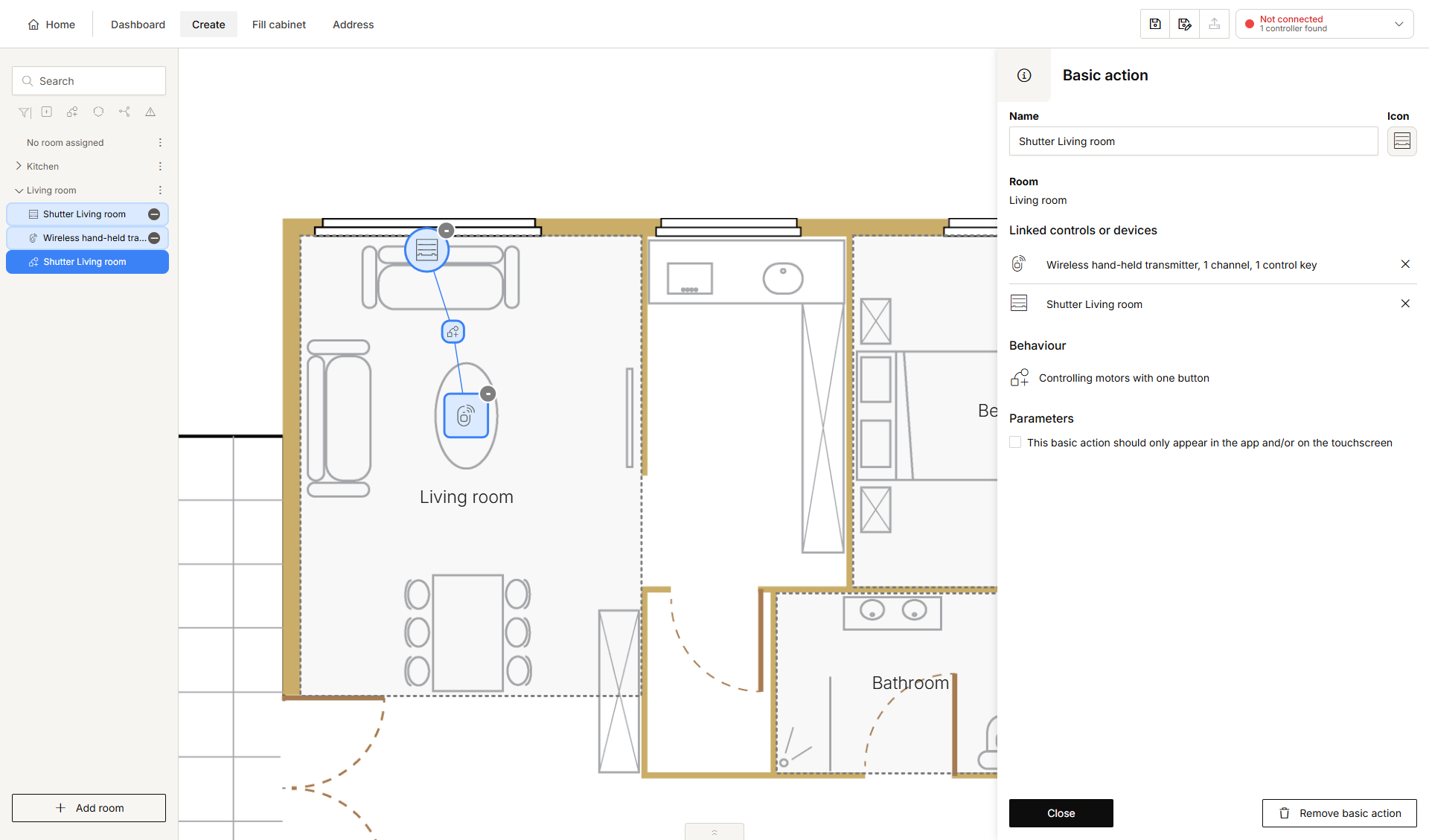The height and width of the screenshot is (840, 1429).
Task: Switch to the Dashboard tab
Action: coord(138,25)
